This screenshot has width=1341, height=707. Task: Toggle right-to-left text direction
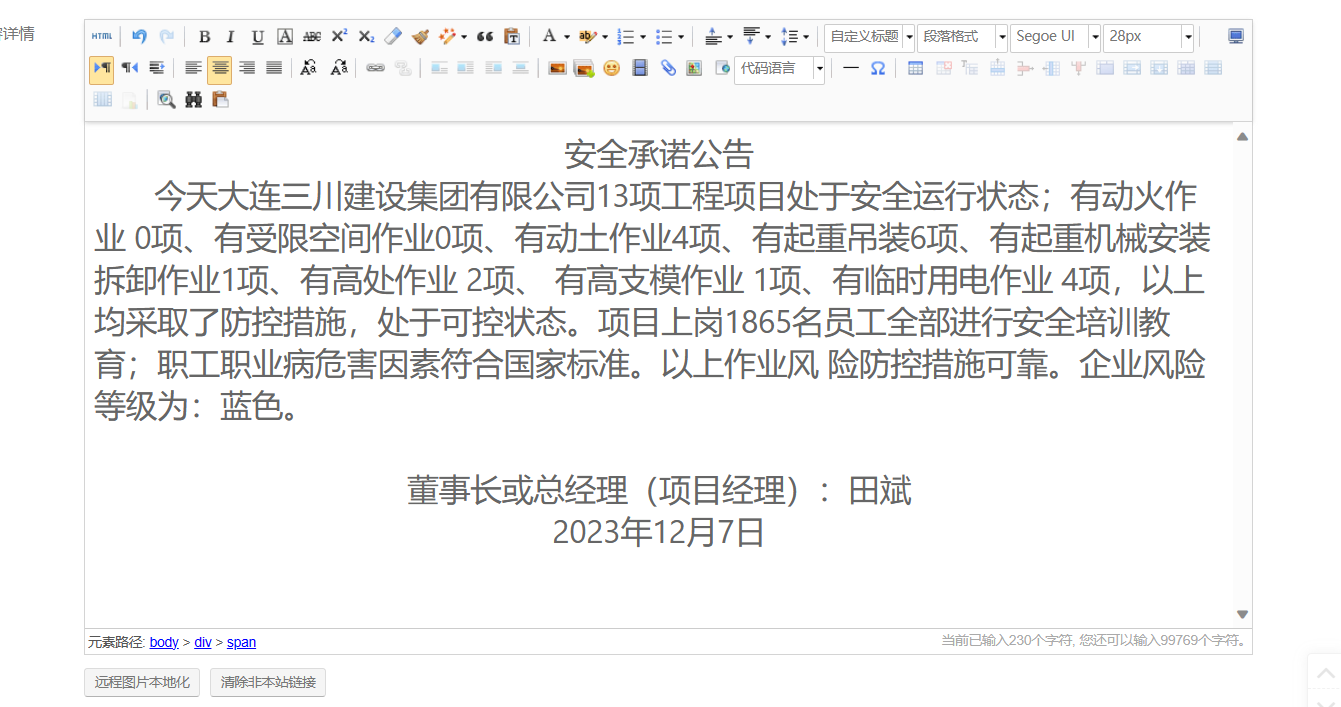coord(130,68)
